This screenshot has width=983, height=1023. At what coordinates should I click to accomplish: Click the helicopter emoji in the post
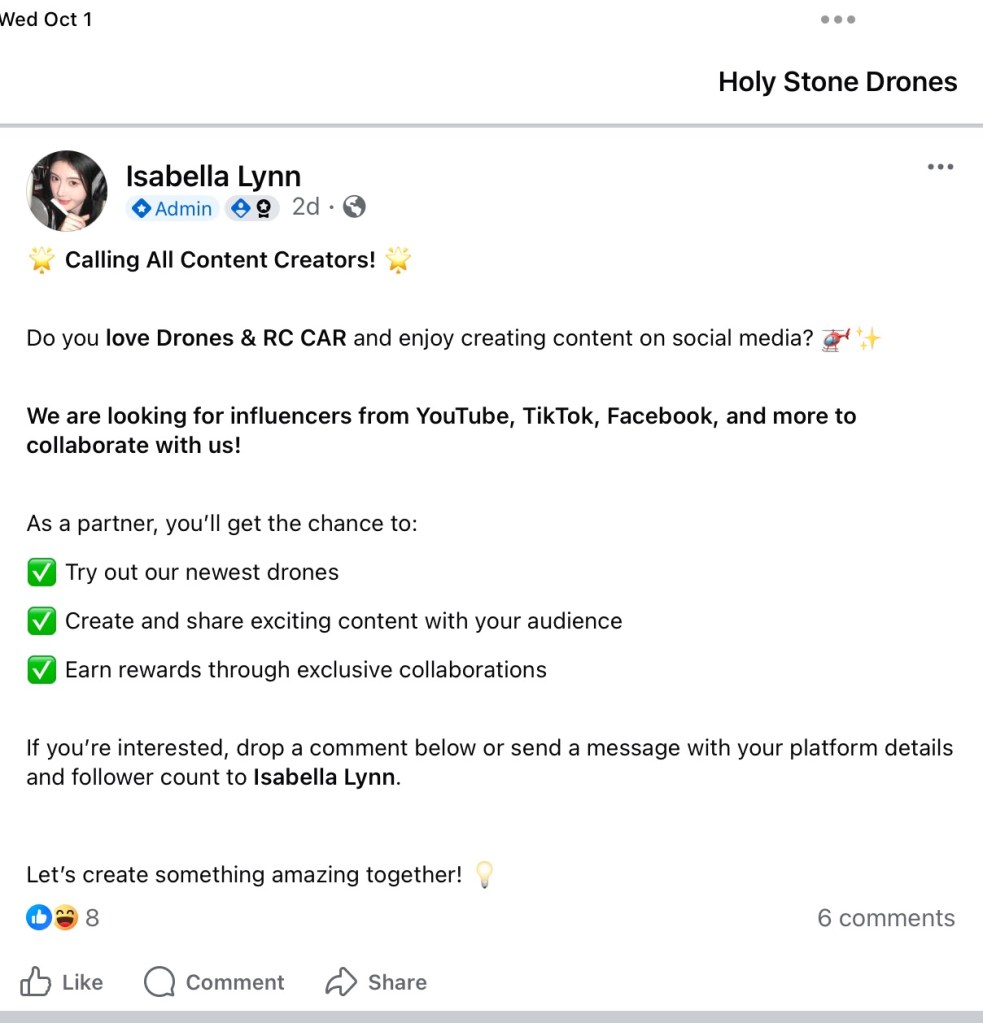tap(835, 339)
